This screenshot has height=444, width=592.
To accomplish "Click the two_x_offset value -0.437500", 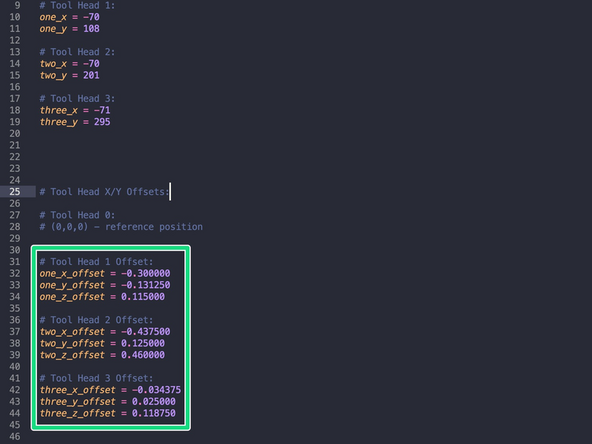I will pos(146,331).
